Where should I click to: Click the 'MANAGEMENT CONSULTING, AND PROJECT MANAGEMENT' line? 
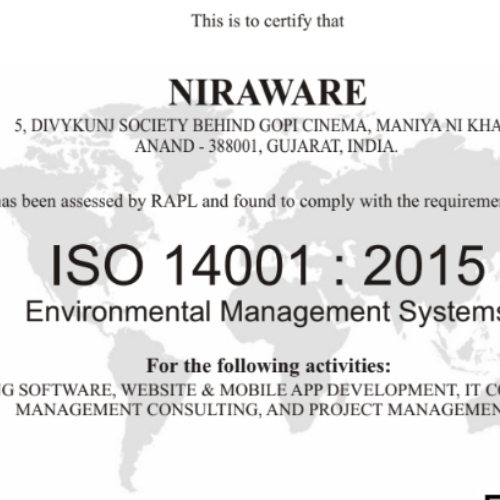tap(258, 410)
